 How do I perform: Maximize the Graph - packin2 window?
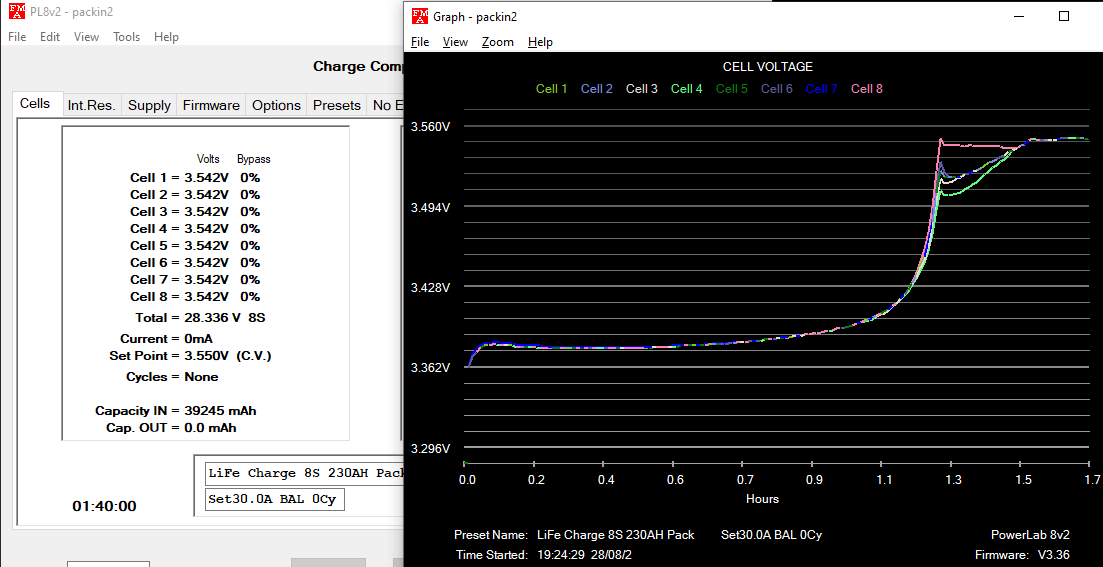(1064, 16)
